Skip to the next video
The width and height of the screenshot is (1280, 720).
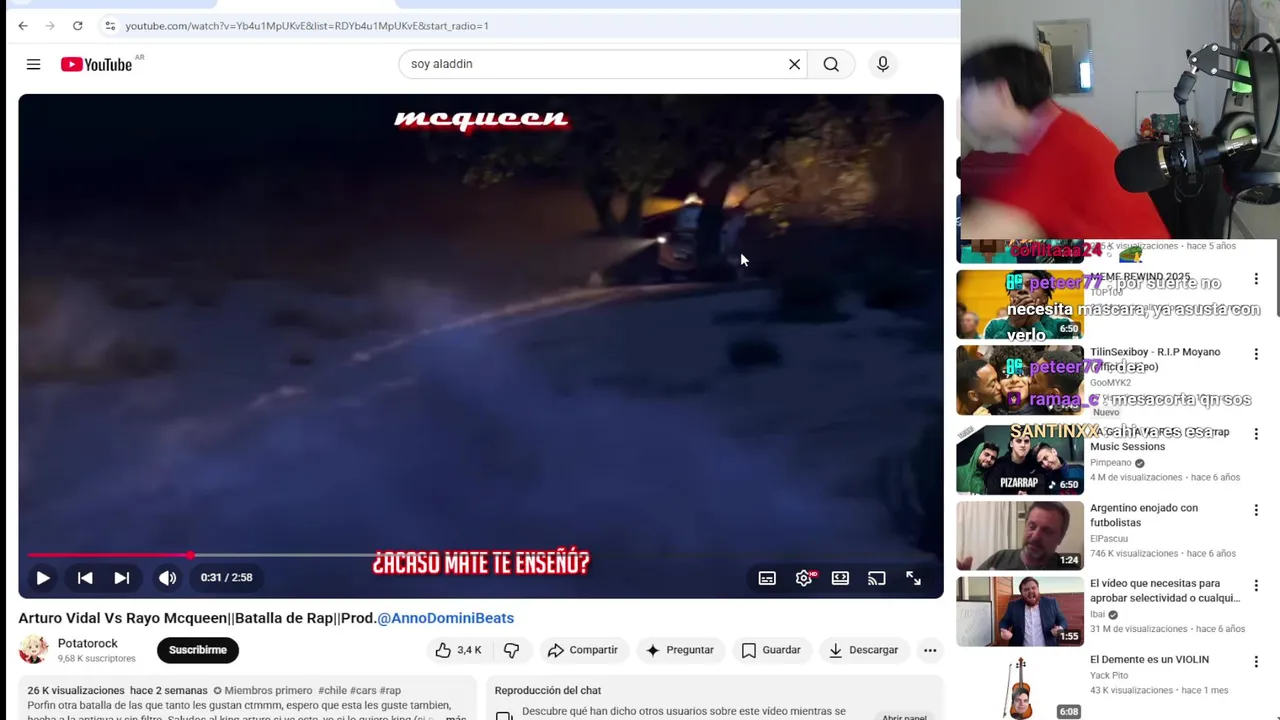pos(121,578)
